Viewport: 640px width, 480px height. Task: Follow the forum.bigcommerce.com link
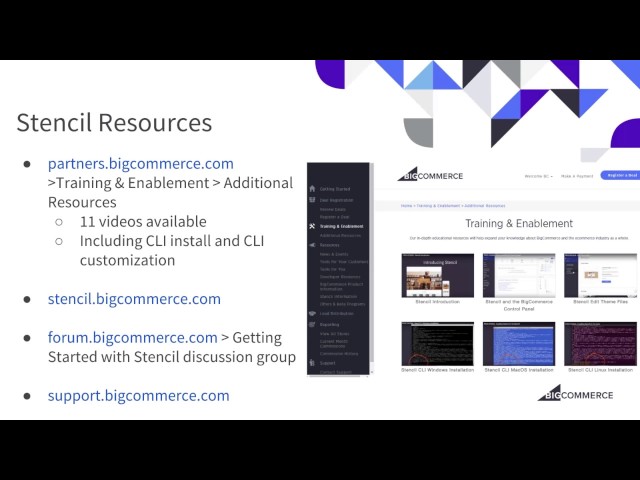tap(133, 338)
